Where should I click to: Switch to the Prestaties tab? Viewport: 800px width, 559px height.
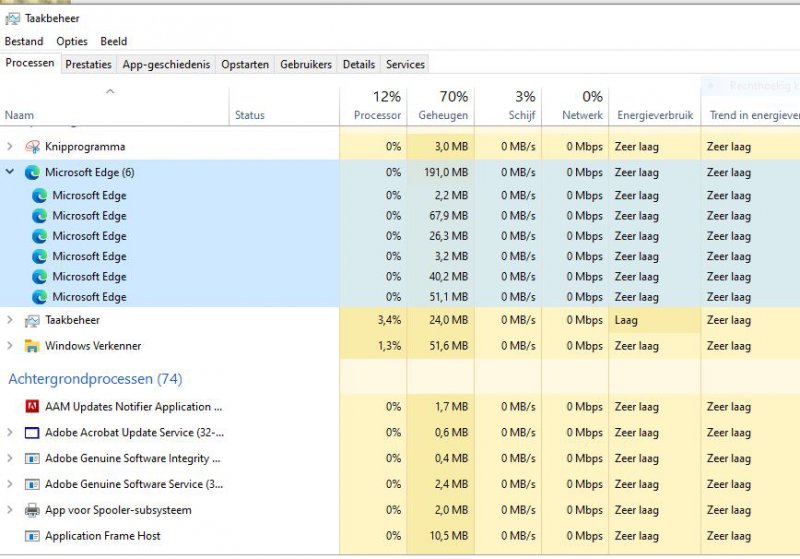pos(88,65)
